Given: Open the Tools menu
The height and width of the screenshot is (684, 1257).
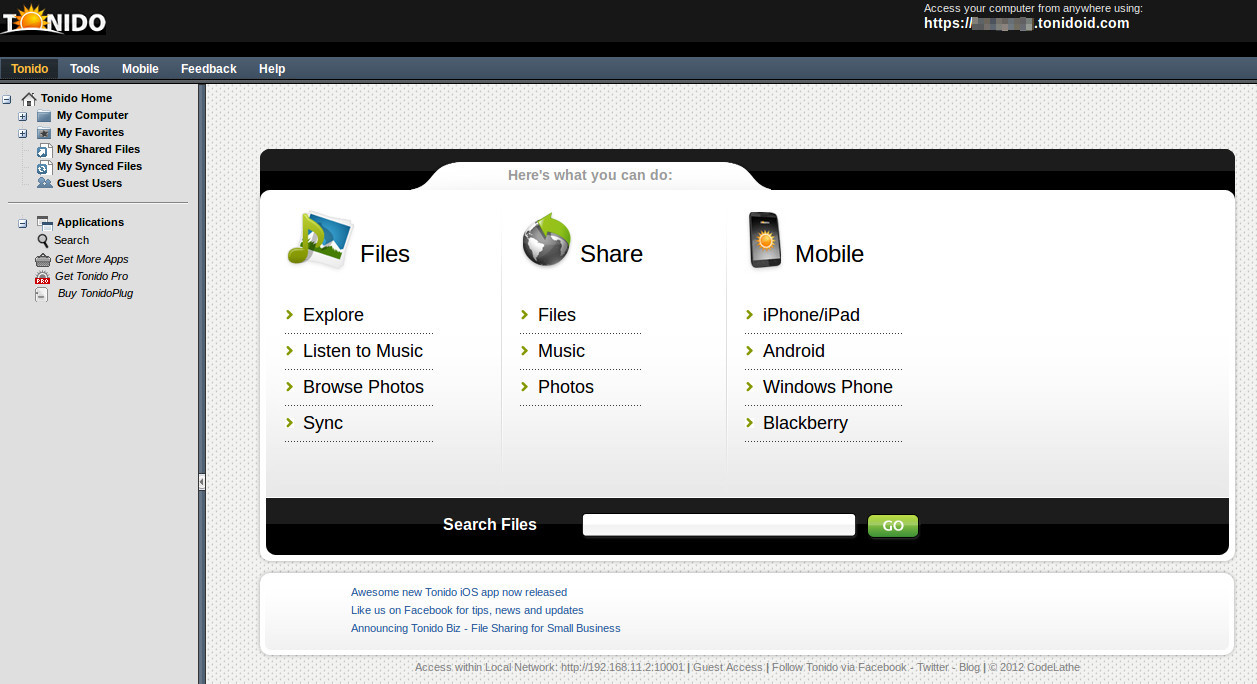Looking at the screenshot, I should pyautogui.click(x=85, y=69).
